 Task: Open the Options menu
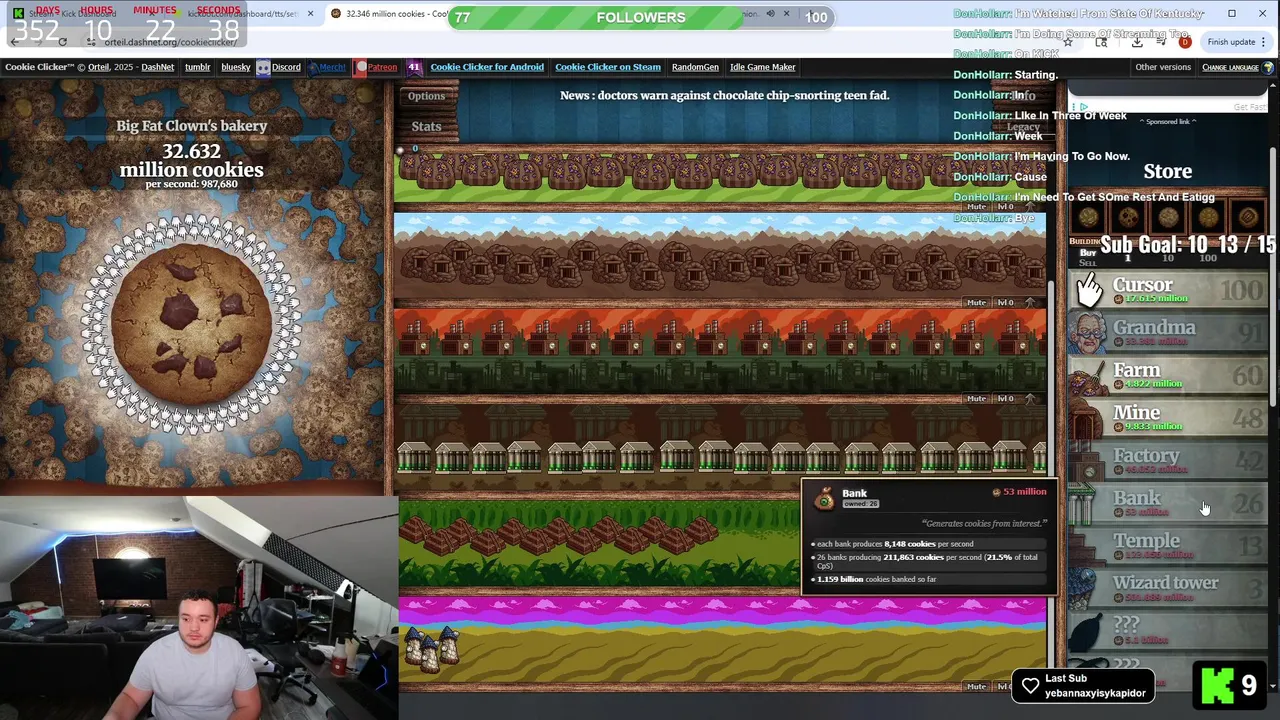426,96
